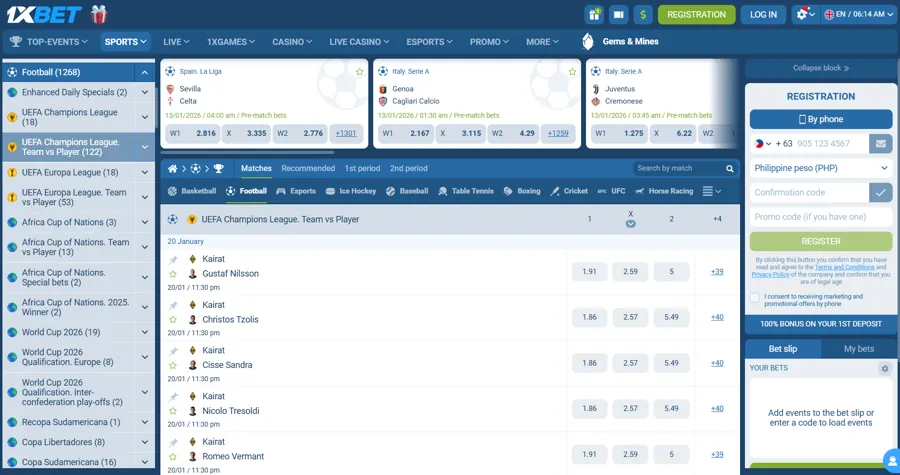
Task: Click the search magnifier icon
Action: pos(730,169)
